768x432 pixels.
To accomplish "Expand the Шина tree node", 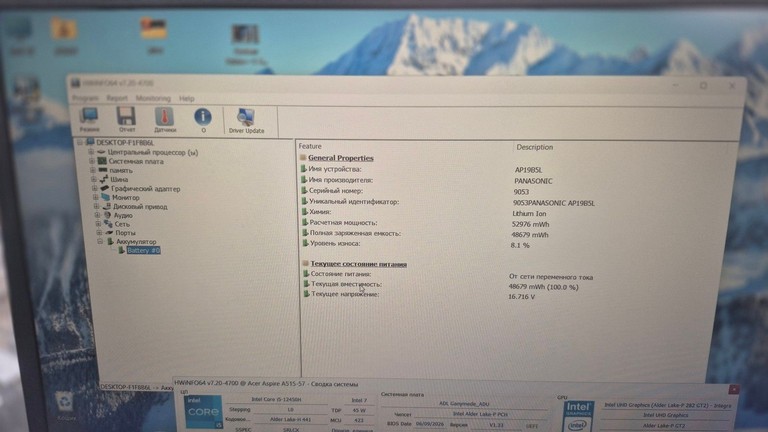I will [x=94, y=179].
